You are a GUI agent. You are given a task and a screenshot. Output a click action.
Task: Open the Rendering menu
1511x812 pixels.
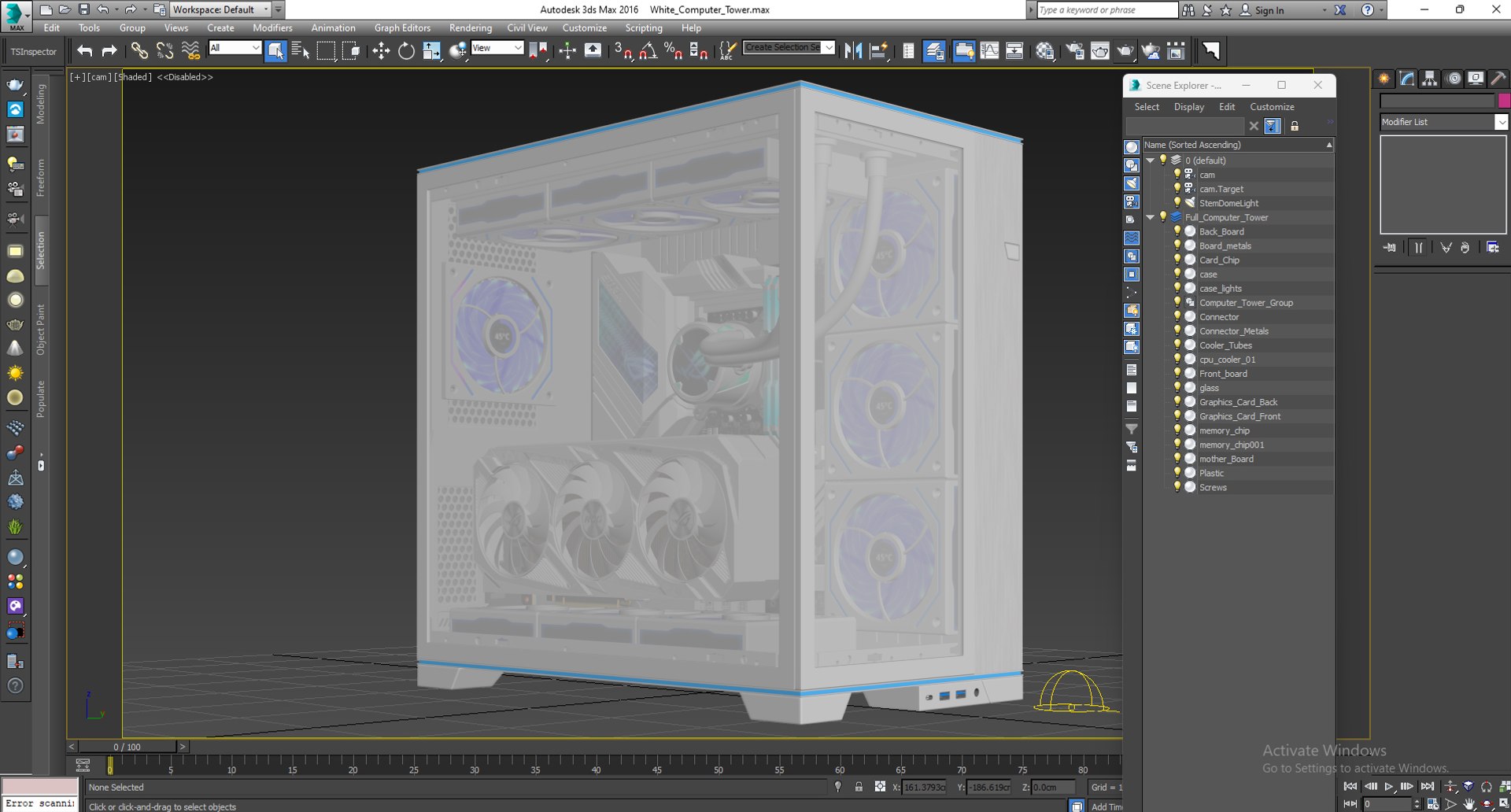[471, 28]
